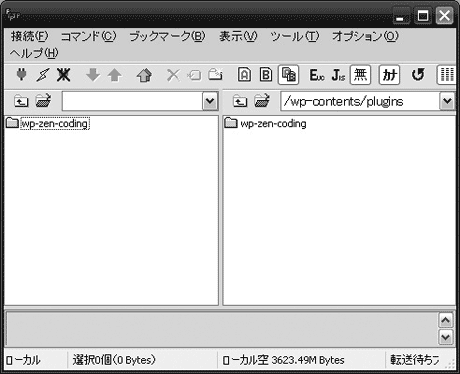Expand the remote path dropdown arrow
The width and height of the screenshot is (460, 374).
pos(447,101)
